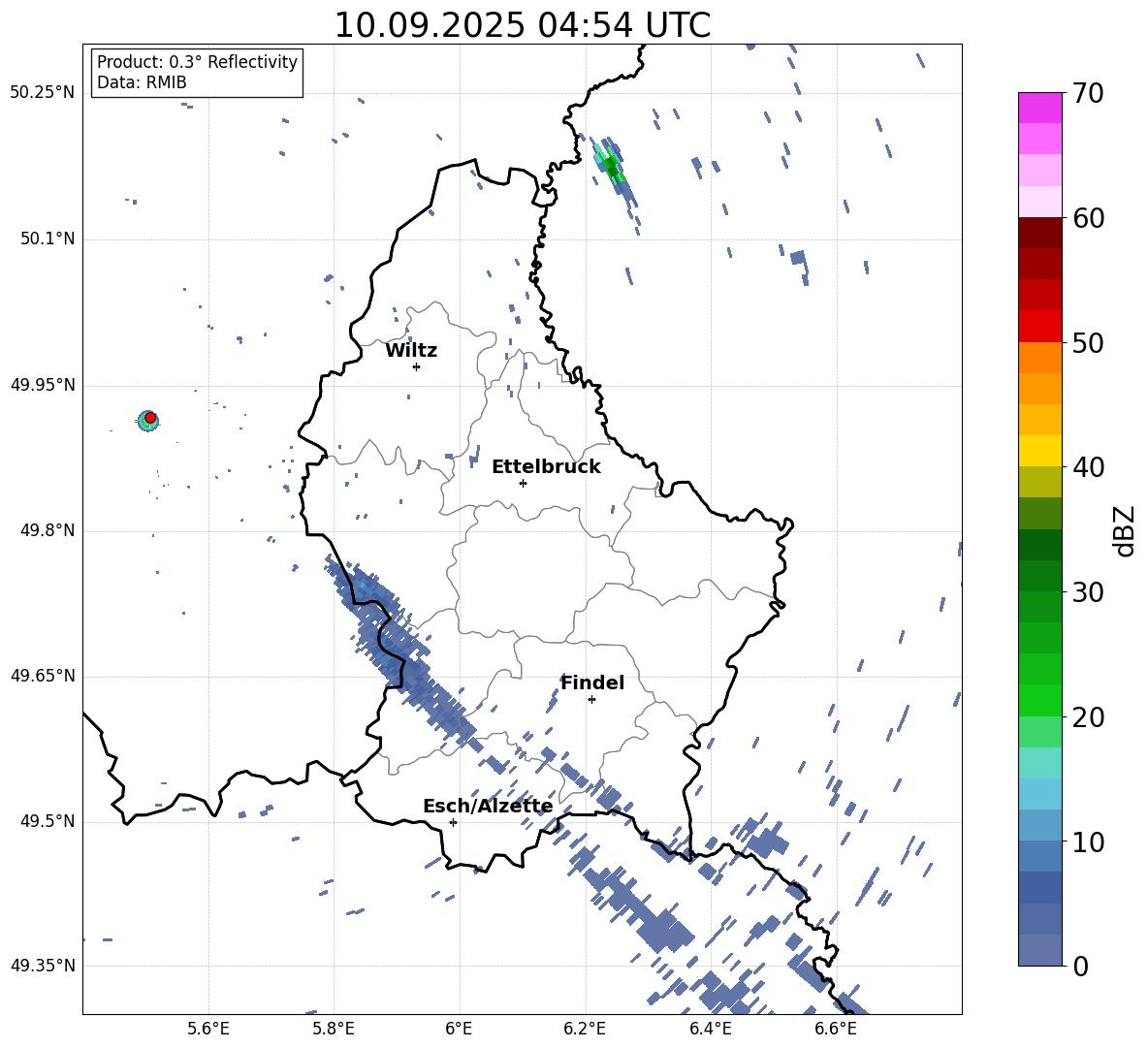Click the bright red colorbar segment near 50
Screen dimensions: 1148x1048
click(x=1039, y=327)
